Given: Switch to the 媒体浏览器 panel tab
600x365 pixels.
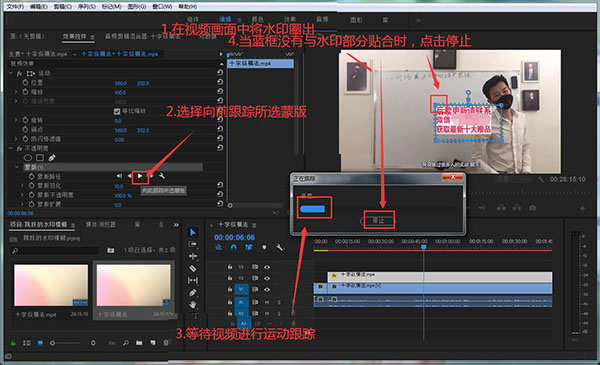Looking at the screenshot, I should click(x=100, y=225).
